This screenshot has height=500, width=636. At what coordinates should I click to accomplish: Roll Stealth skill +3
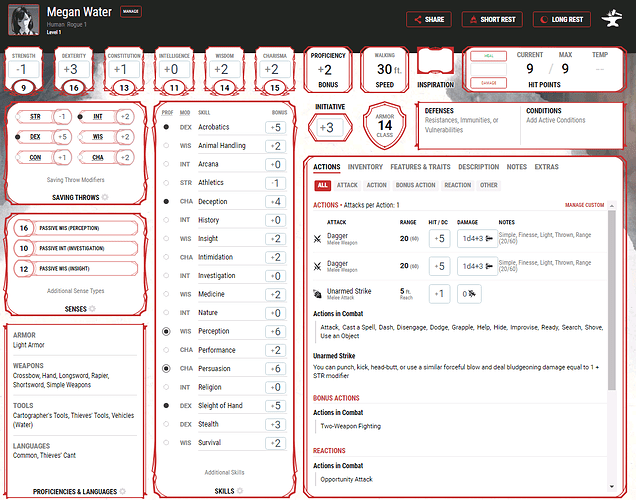pos(276,424)
